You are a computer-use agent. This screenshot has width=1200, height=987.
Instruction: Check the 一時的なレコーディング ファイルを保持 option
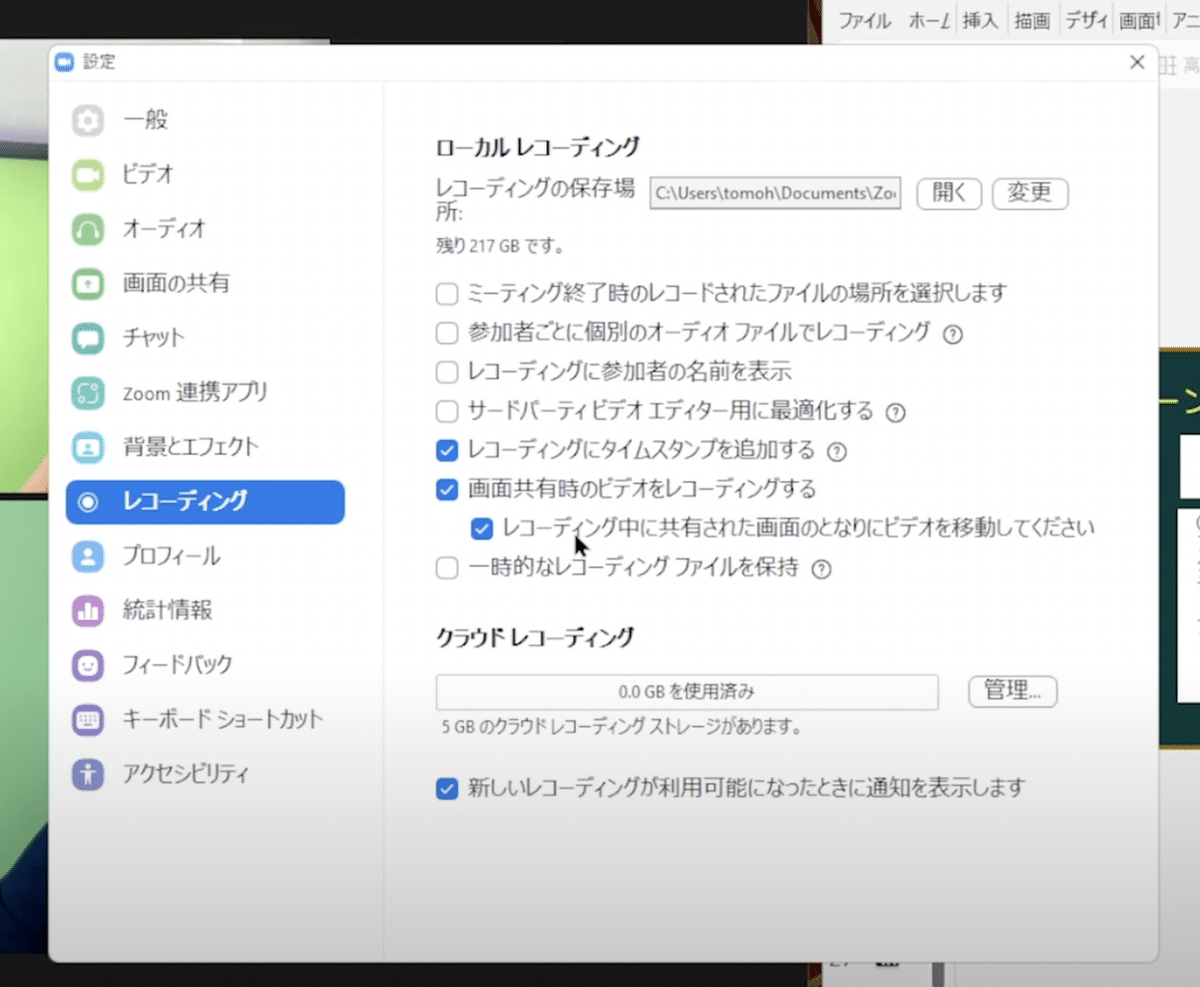coord(446,567)
